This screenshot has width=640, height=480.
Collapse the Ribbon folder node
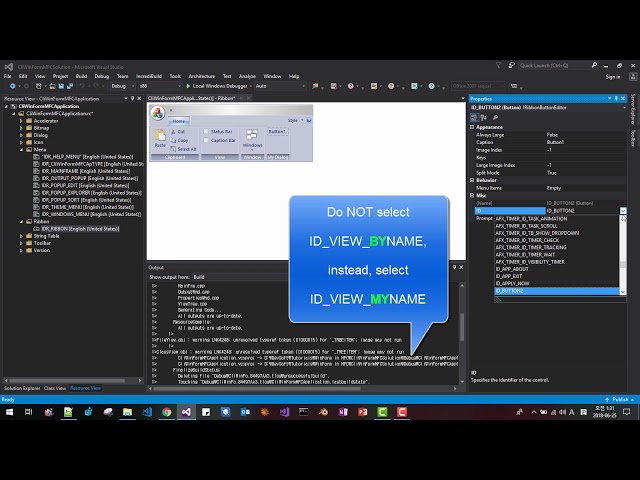coord(21,222)
